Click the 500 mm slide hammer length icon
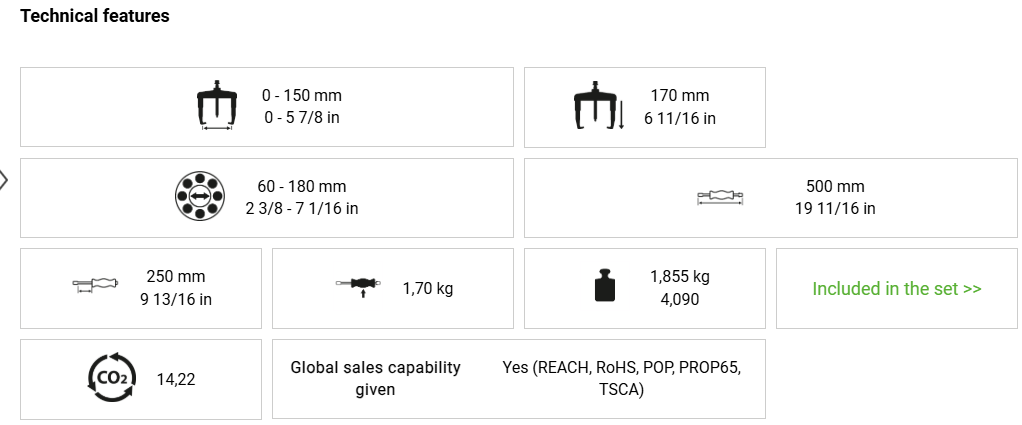Screen dimensions: 1022x425 [721, 198]
